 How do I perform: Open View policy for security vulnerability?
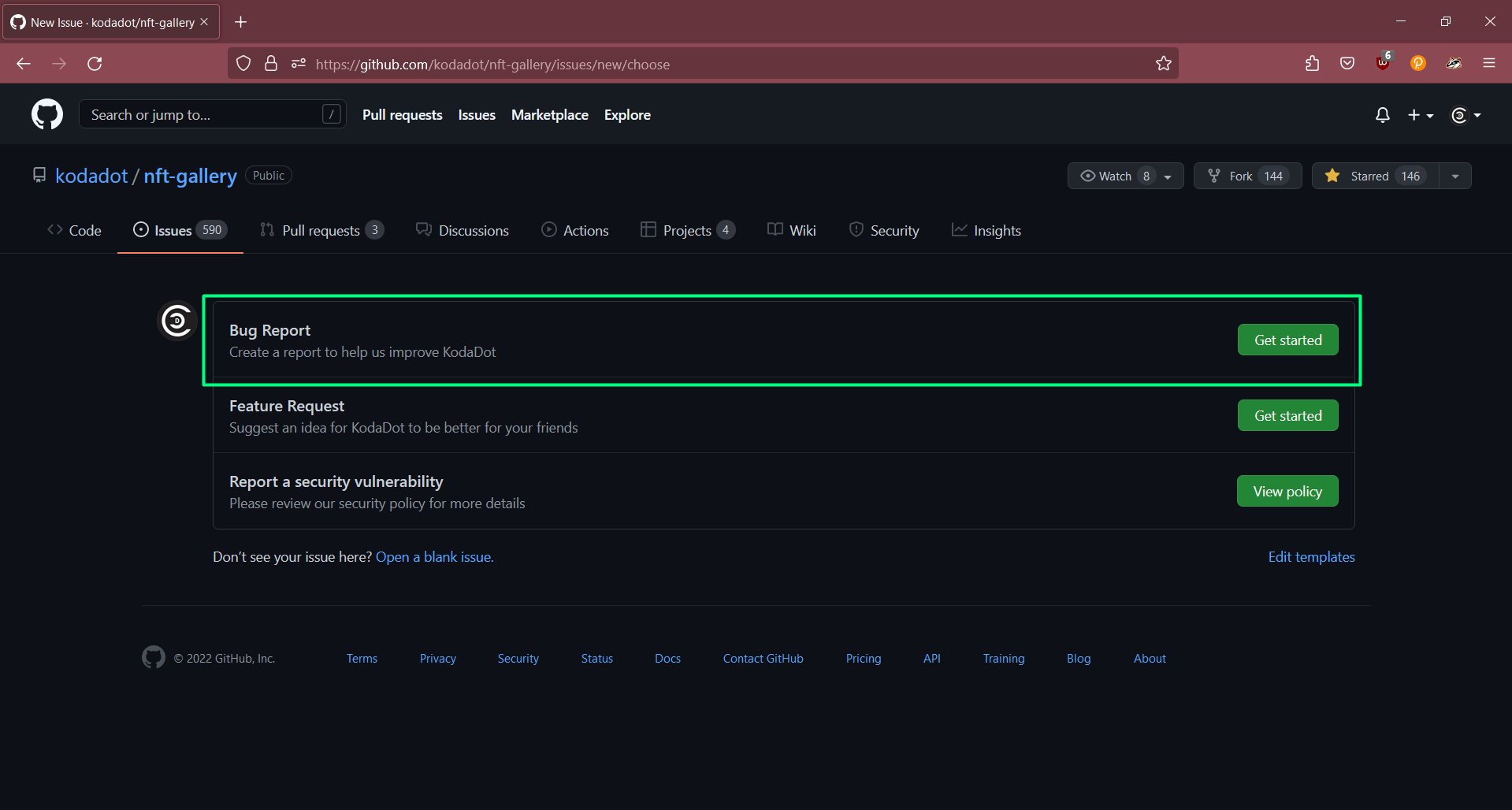(x=1287, y=491)
